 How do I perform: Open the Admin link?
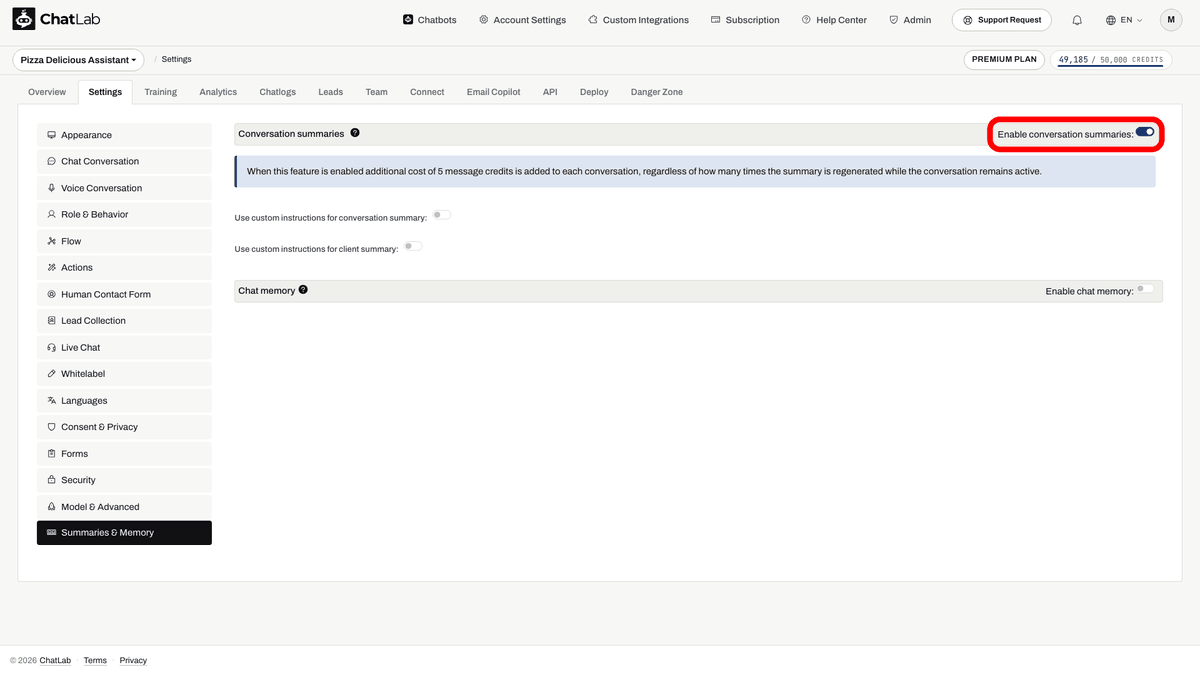point(910,20)
